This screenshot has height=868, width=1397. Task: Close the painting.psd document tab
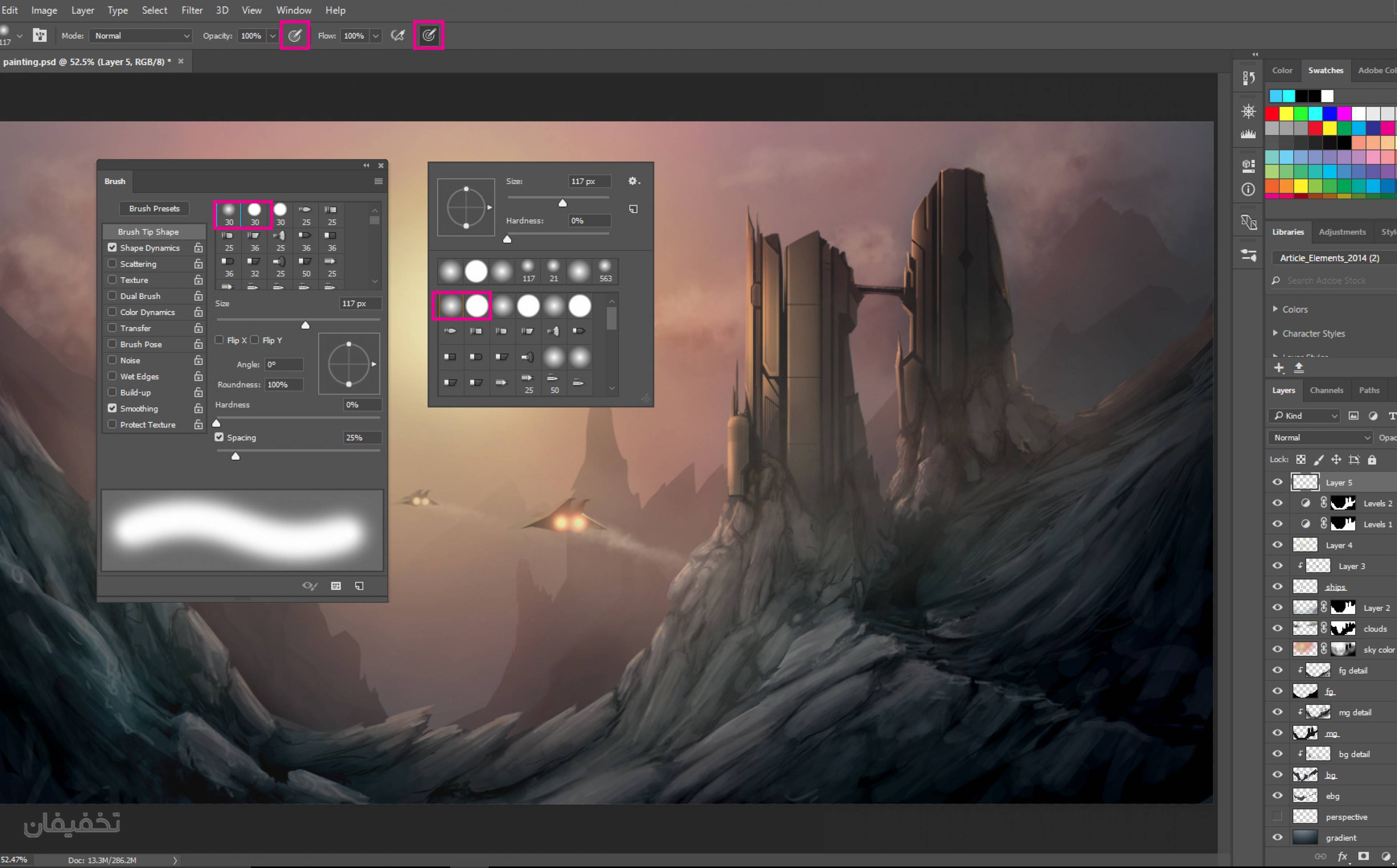(181, 61)
